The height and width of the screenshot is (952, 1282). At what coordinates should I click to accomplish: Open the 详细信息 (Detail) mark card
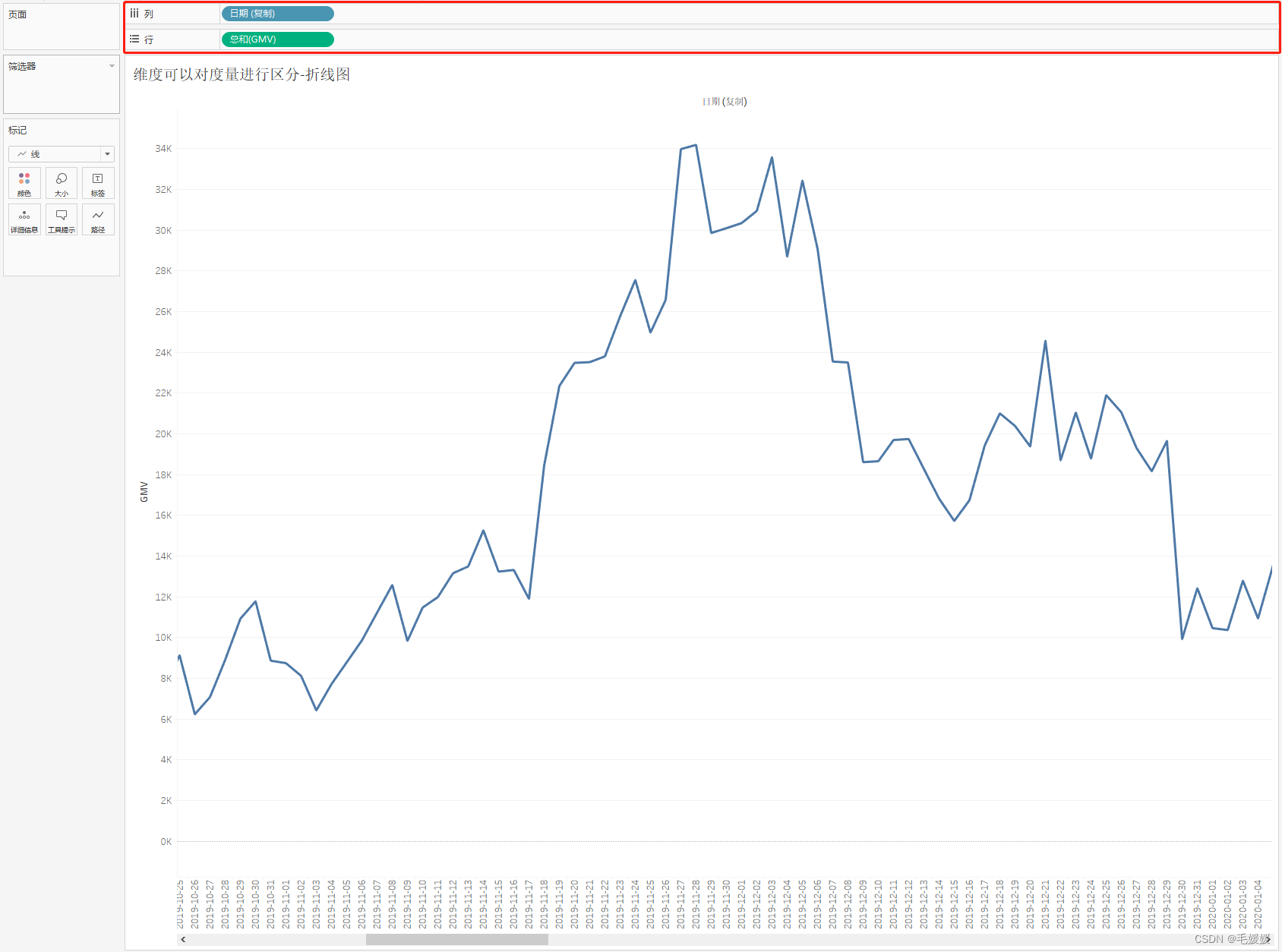pos(24,219)
